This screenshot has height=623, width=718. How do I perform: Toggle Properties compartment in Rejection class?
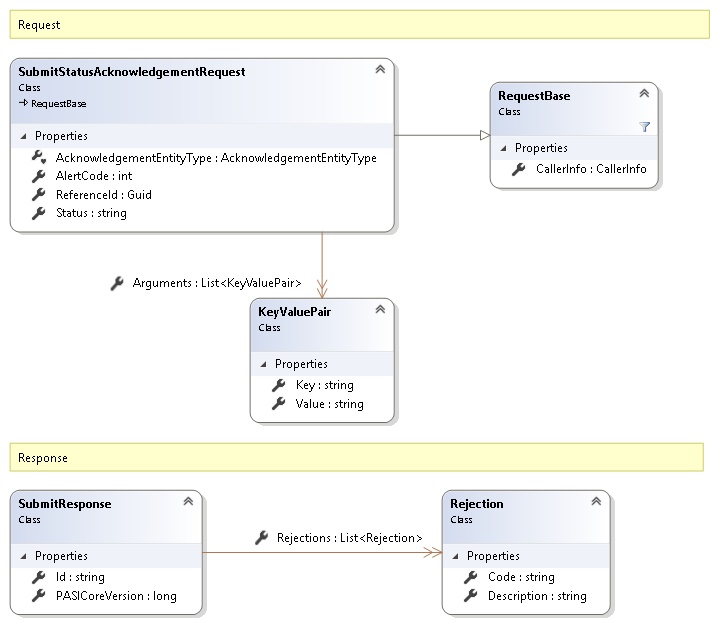pyautogui.click(x=457, y=556)
